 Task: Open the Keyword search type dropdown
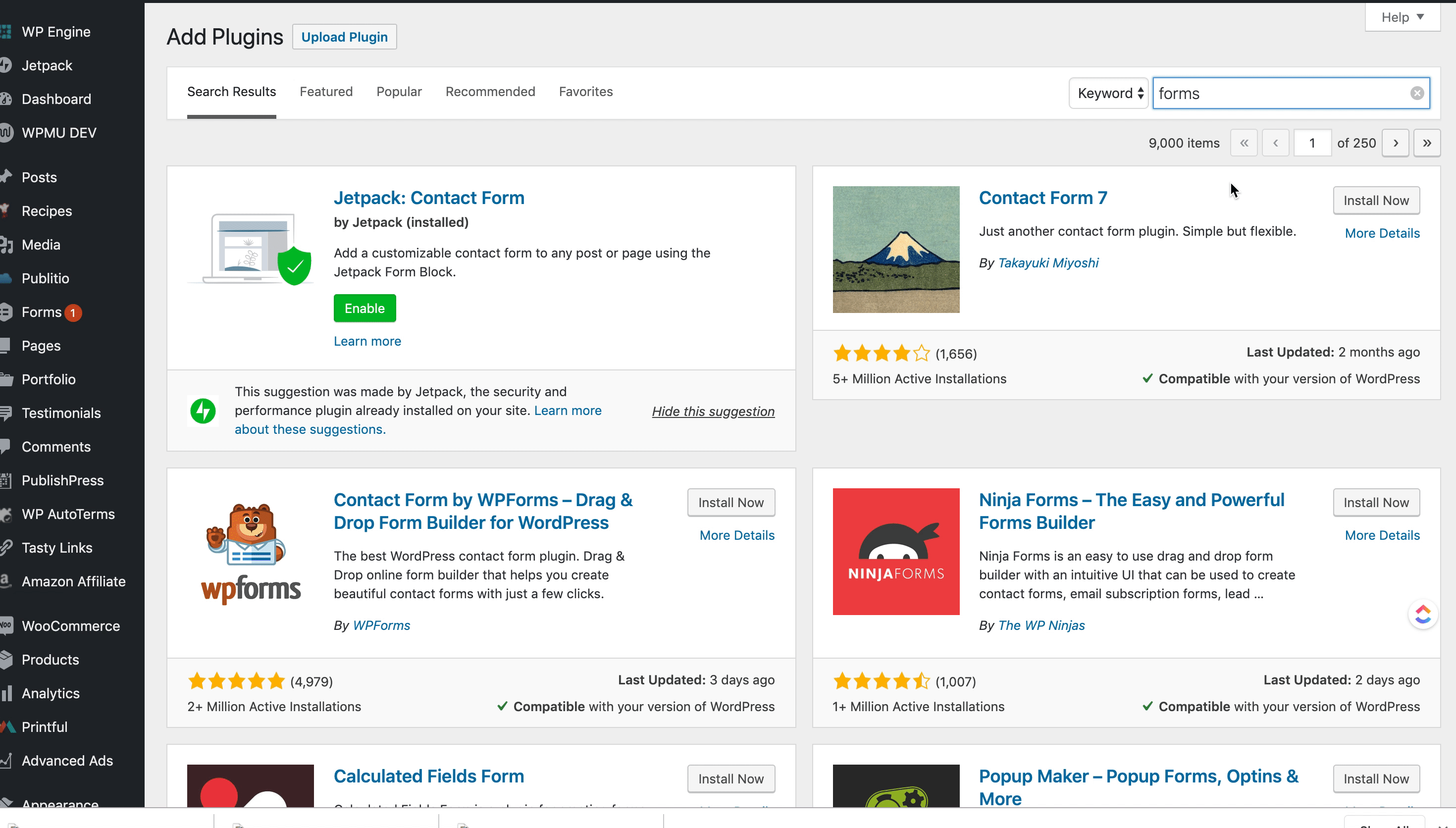tap(1109, 93)
